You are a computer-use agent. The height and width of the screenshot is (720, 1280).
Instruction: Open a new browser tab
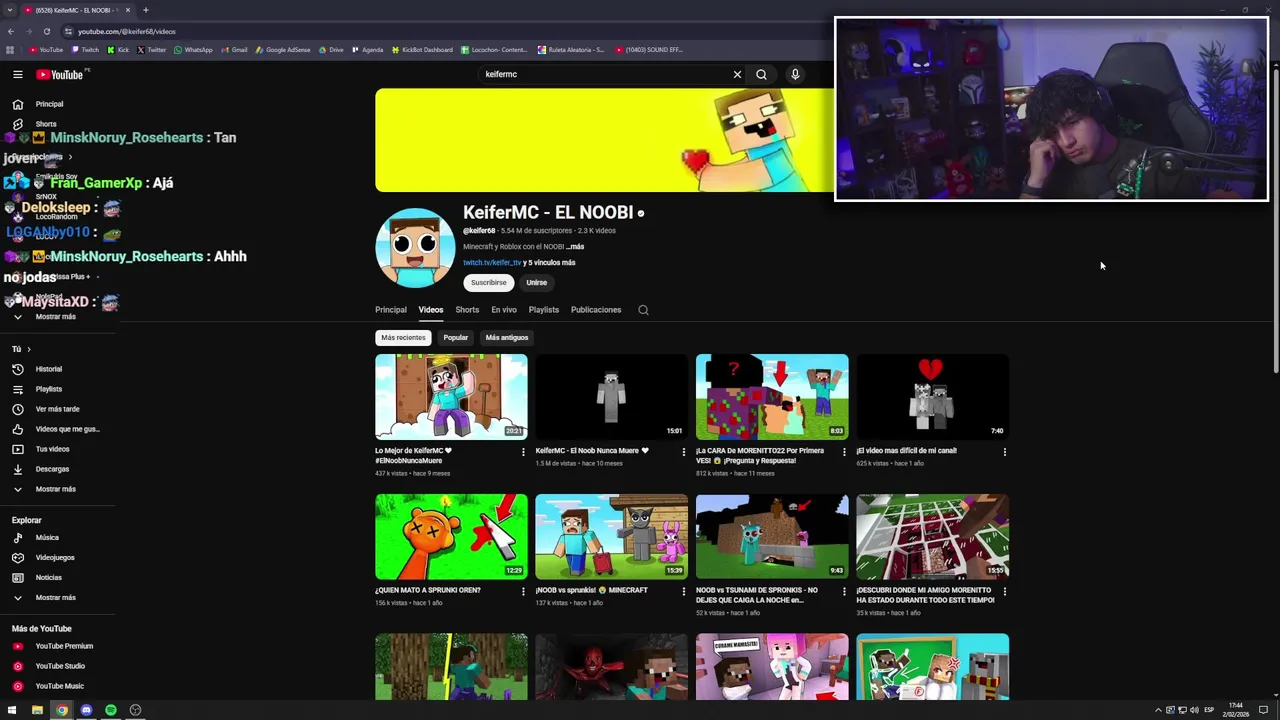point(145,10)
